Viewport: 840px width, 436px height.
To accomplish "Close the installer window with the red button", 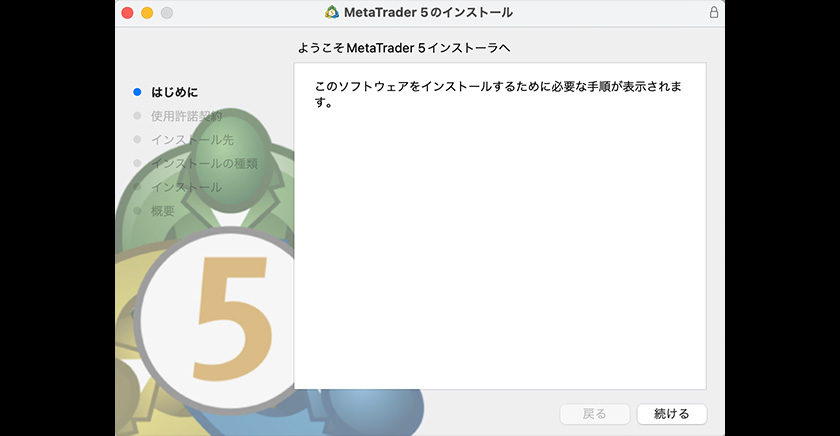I will pos(128,13).
